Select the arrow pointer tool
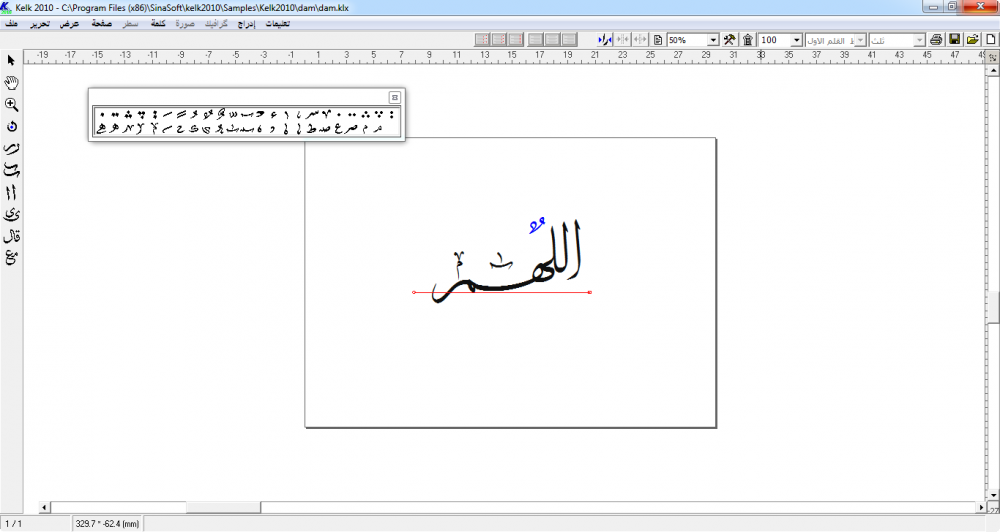Screen dimensions: 1000x532 (x=12, y=60)
